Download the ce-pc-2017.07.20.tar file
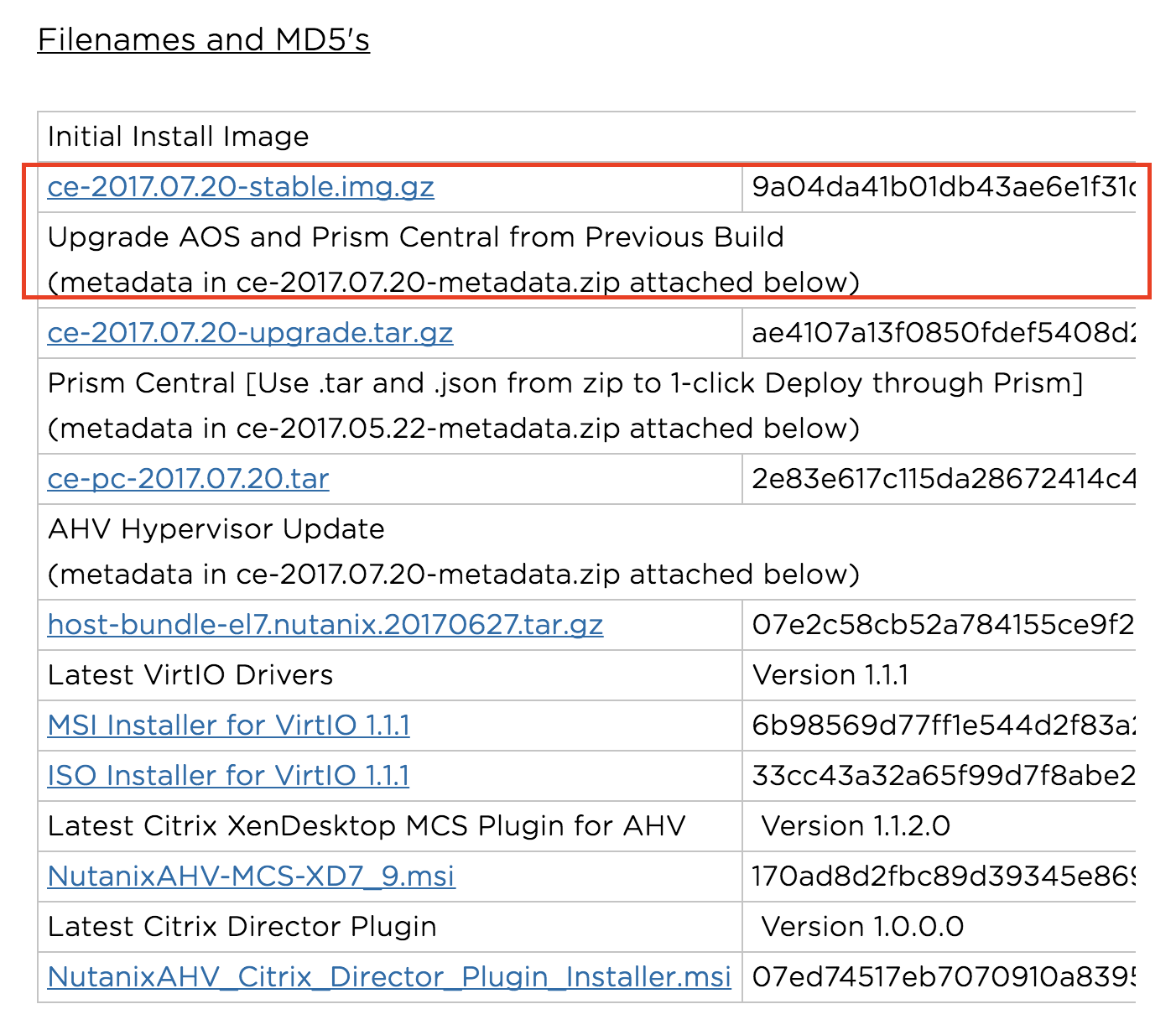1176x1030 pixels. point(188,479)
